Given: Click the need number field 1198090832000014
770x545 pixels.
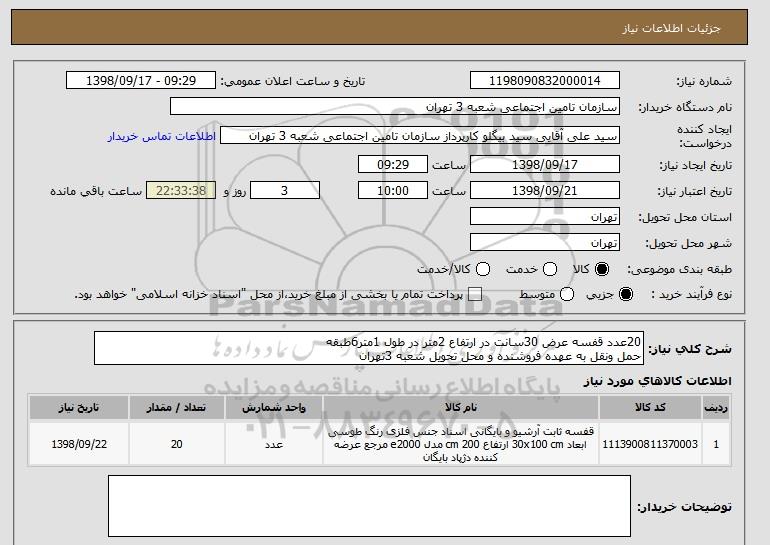Looking at the screenshot, I should click(545, 81).
